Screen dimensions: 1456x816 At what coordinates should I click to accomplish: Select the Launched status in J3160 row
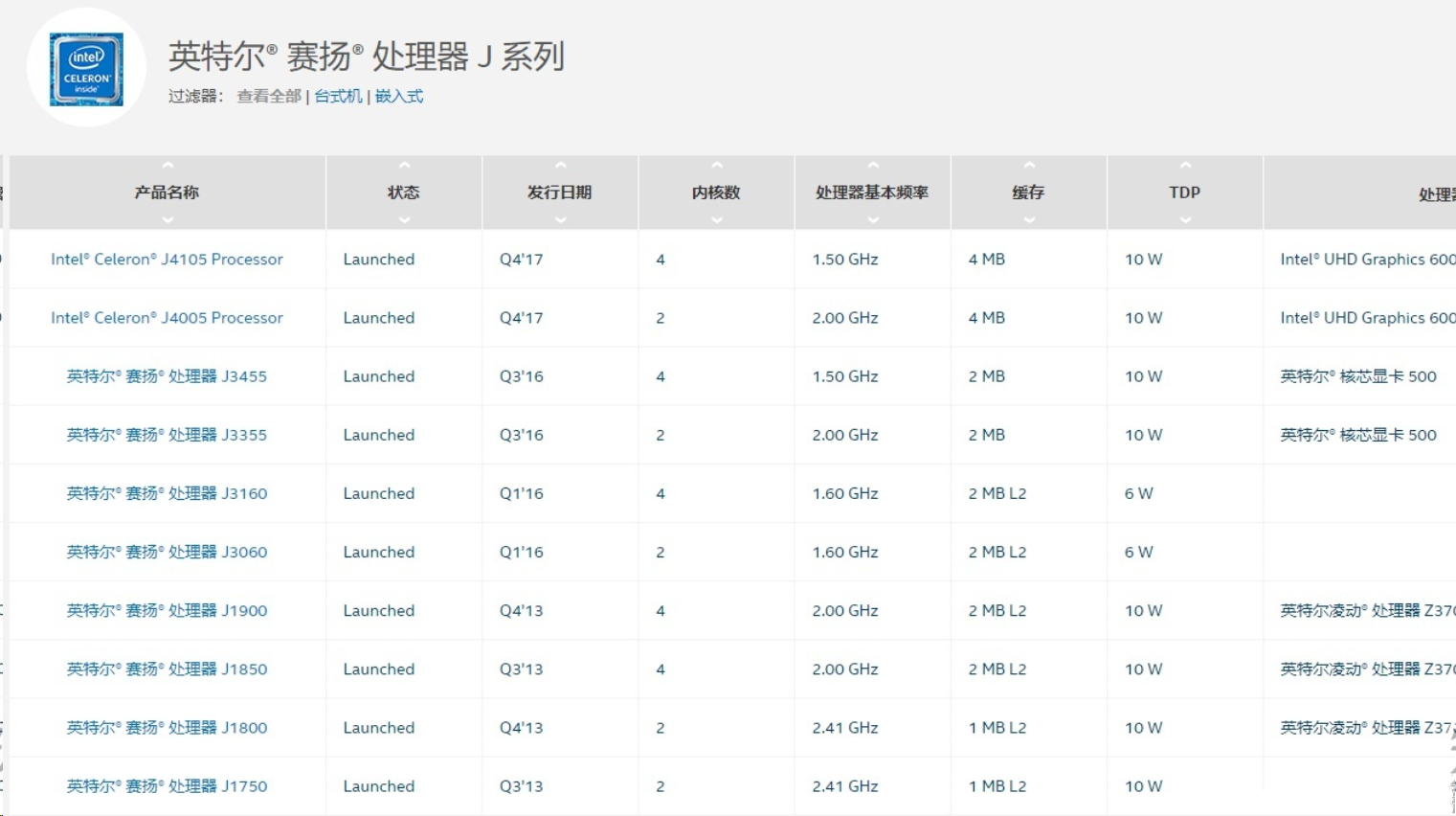point(379,493)
